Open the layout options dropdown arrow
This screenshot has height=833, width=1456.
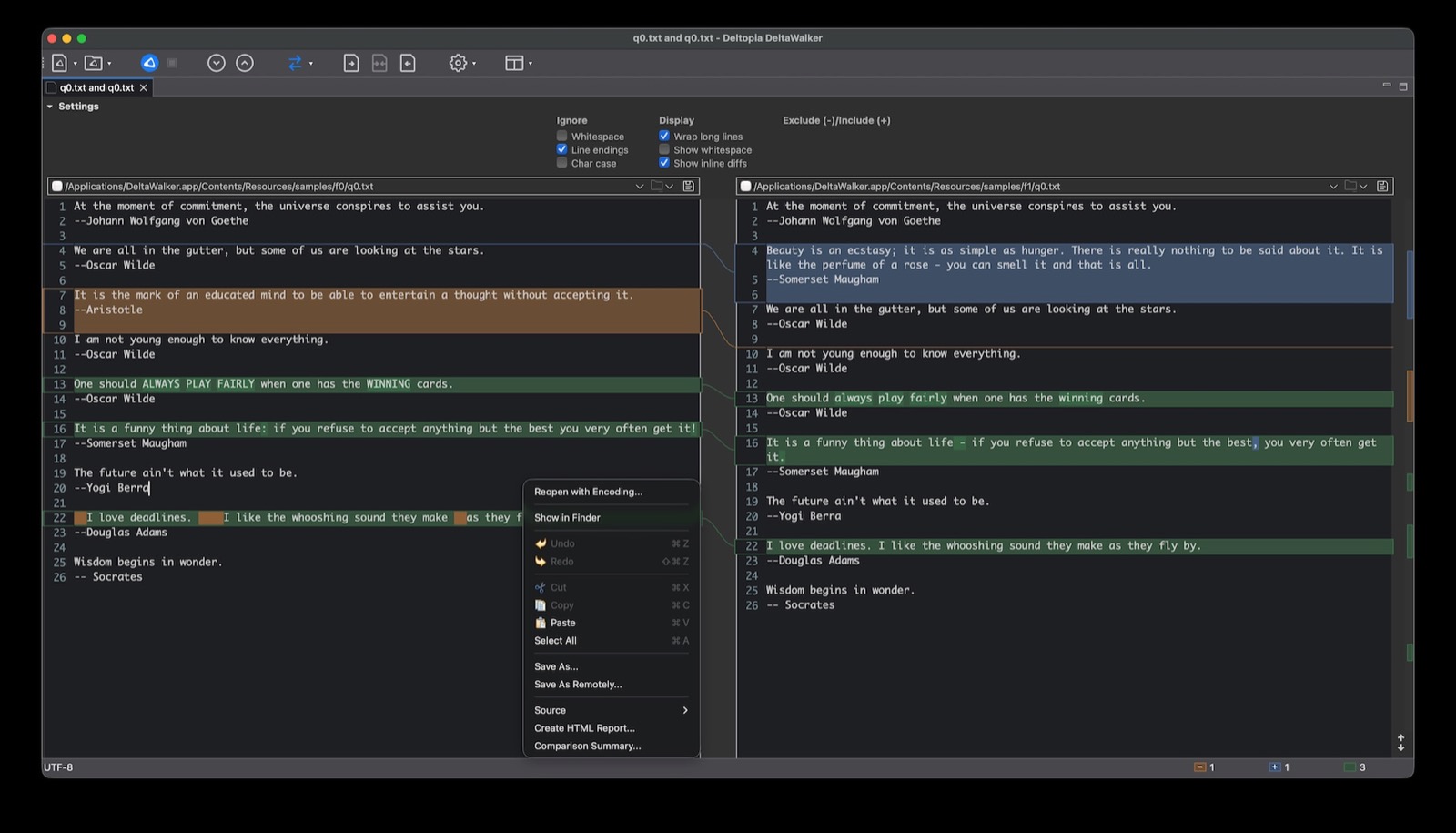531,64
